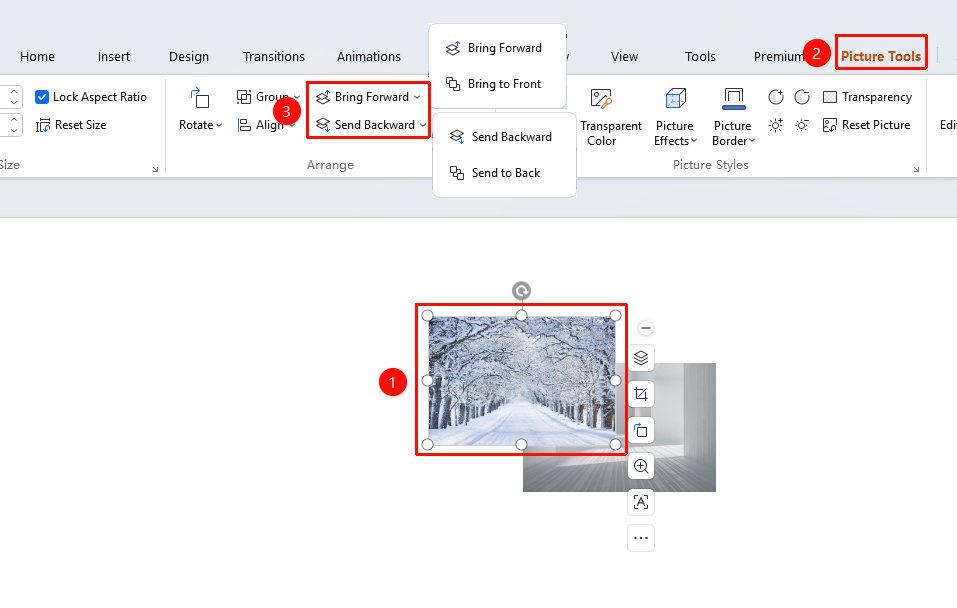Click the increase contrast icon
Image resolution: width=957 pixels, height=608 pixels.
776,96
